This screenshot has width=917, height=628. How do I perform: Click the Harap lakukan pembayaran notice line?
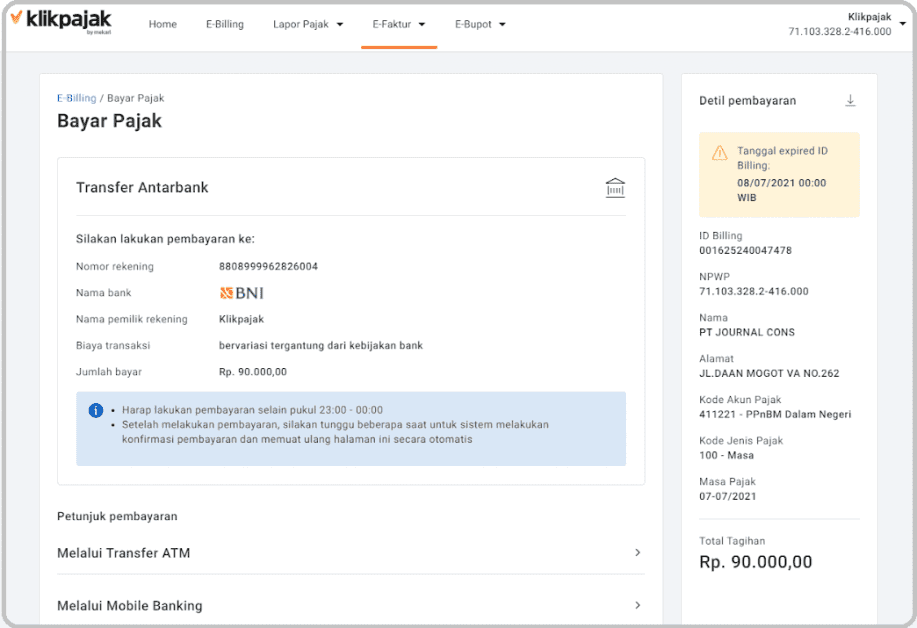[252, 410]
